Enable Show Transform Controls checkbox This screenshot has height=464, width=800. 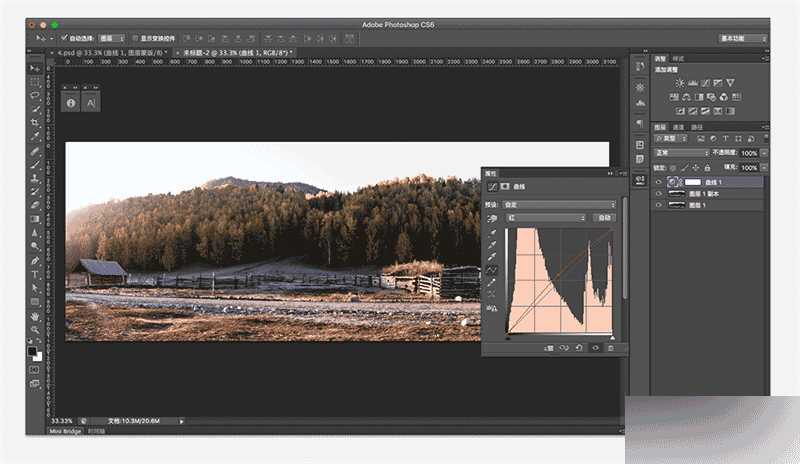pyautogui.click(x=137, y=38)
